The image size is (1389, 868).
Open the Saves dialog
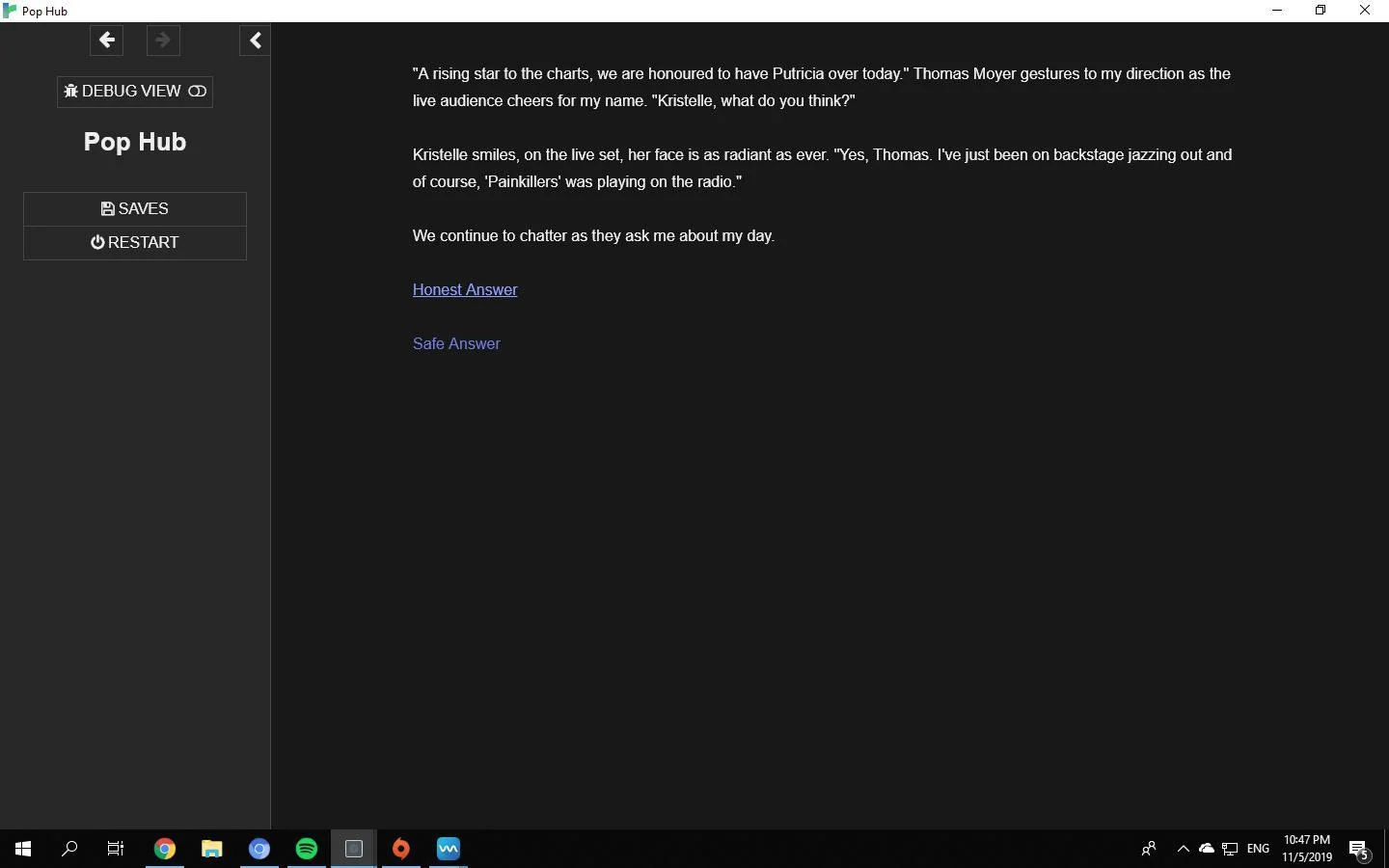135,208
